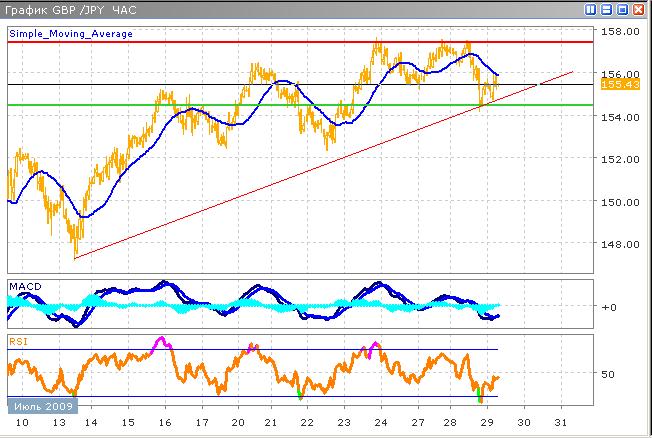
Task: Click the horizontal split button in title bar
Action: 608,10
